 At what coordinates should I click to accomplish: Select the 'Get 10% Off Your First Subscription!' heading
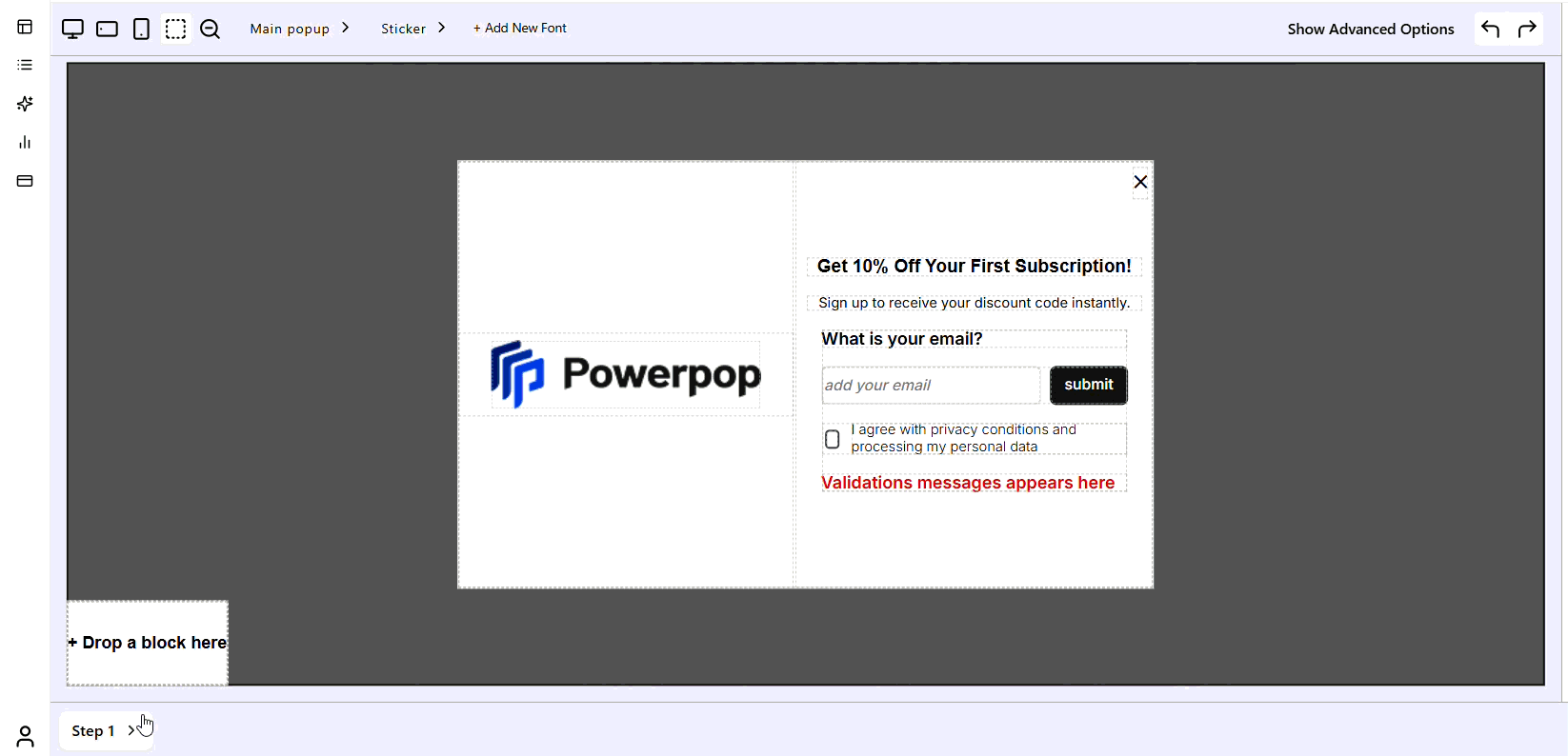point(975,267)
